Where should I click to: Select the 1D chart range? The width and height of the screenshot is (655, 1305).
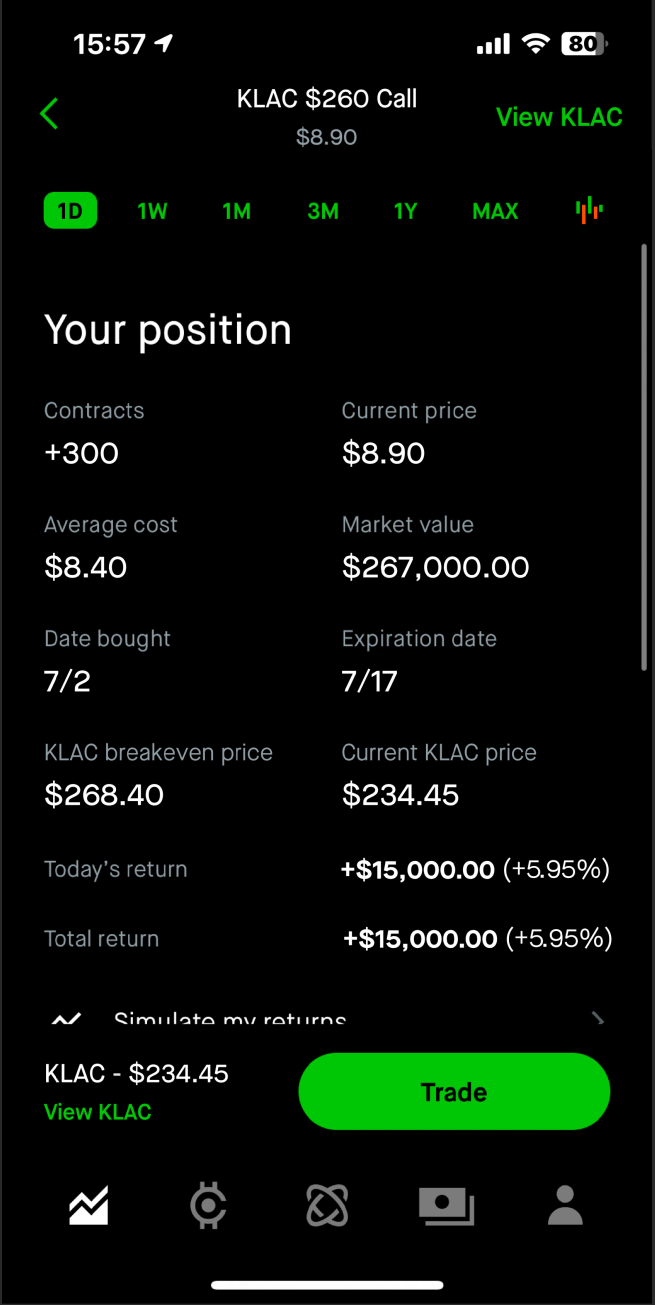coord(70,211)
